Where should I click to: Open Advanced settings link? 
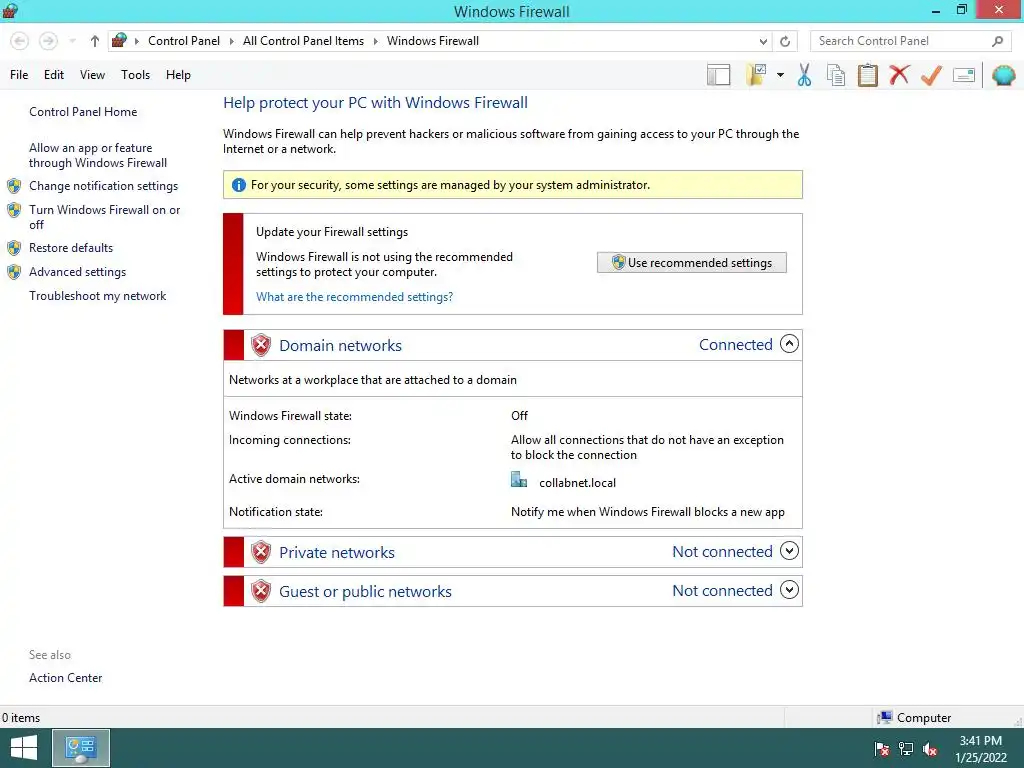pyautogui.click(x=77, y=272)
